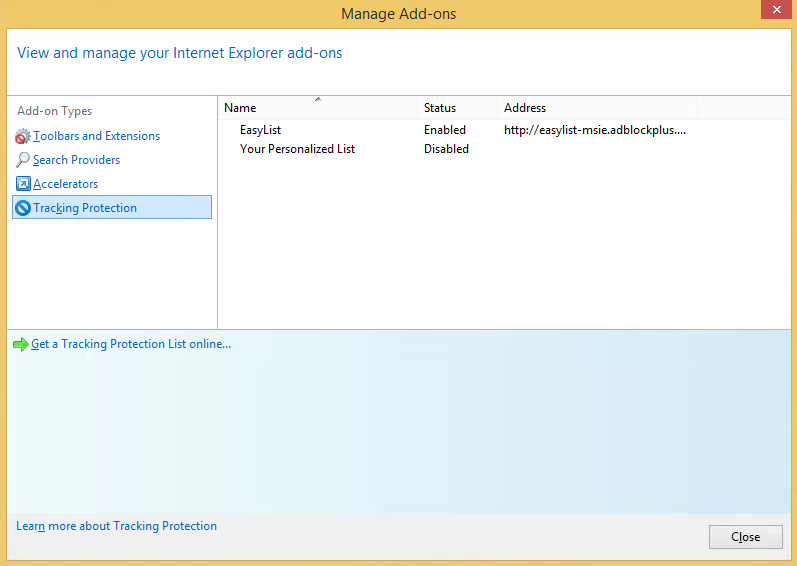The image size is (797, 566).
Task: Select the Toolbars and Extensions text label
Action: 96,136
